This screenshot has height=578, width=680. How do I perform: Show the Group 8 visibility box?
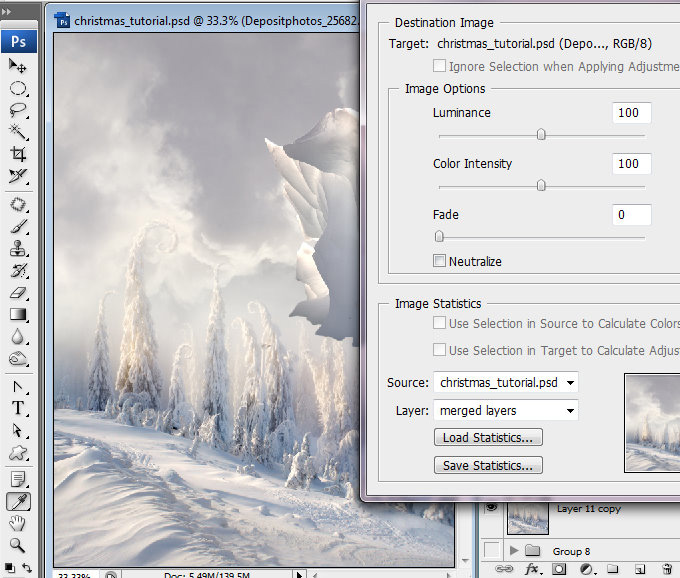click(491, 550)
